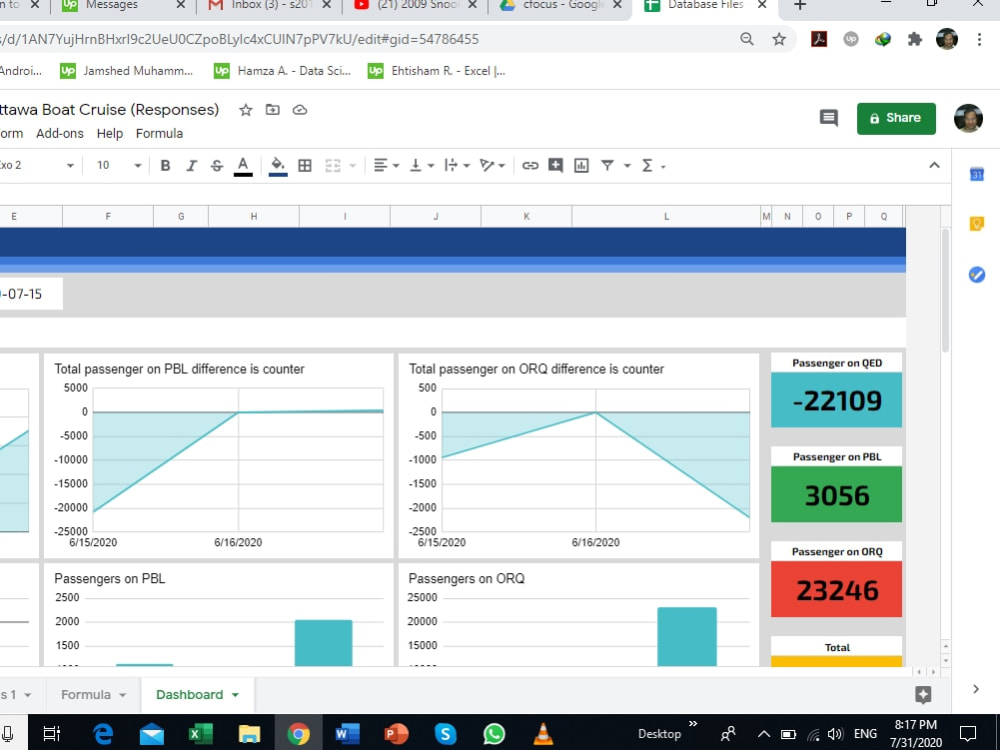Image resolution: width=1000 pixels, height=750 pixels.
Task: Select the Dashboard sheet tab
Action: (189, 695)
